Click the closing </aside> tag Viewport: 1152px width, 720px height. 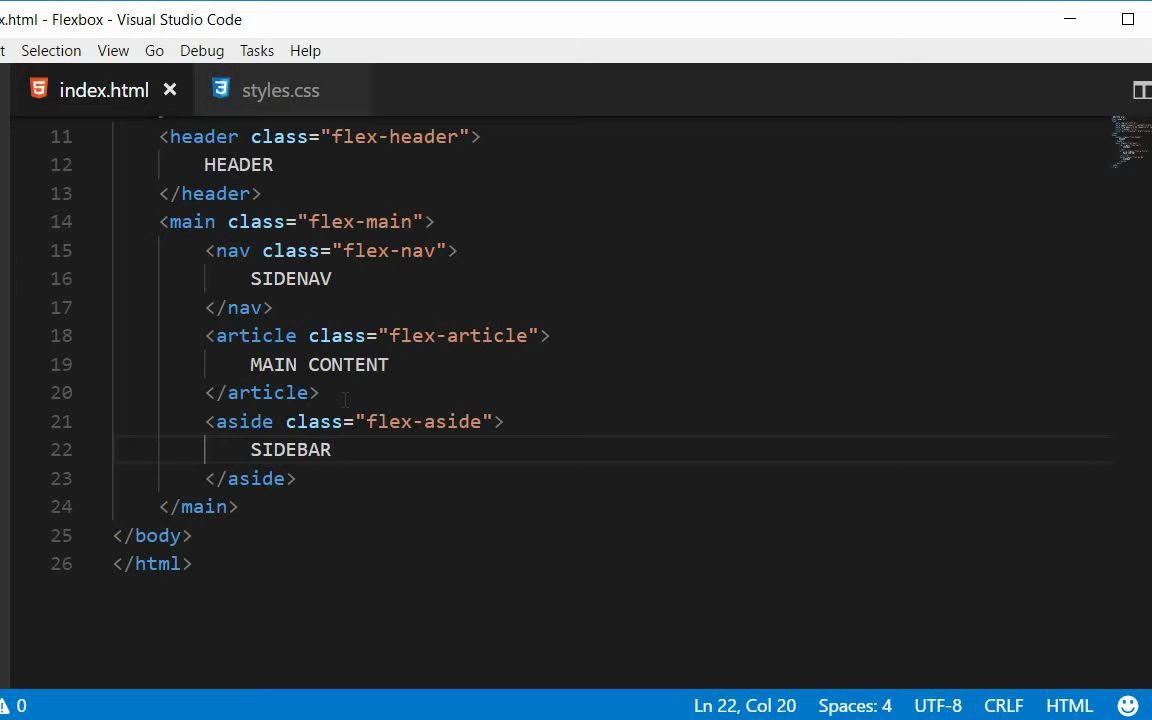coord(251,479)
